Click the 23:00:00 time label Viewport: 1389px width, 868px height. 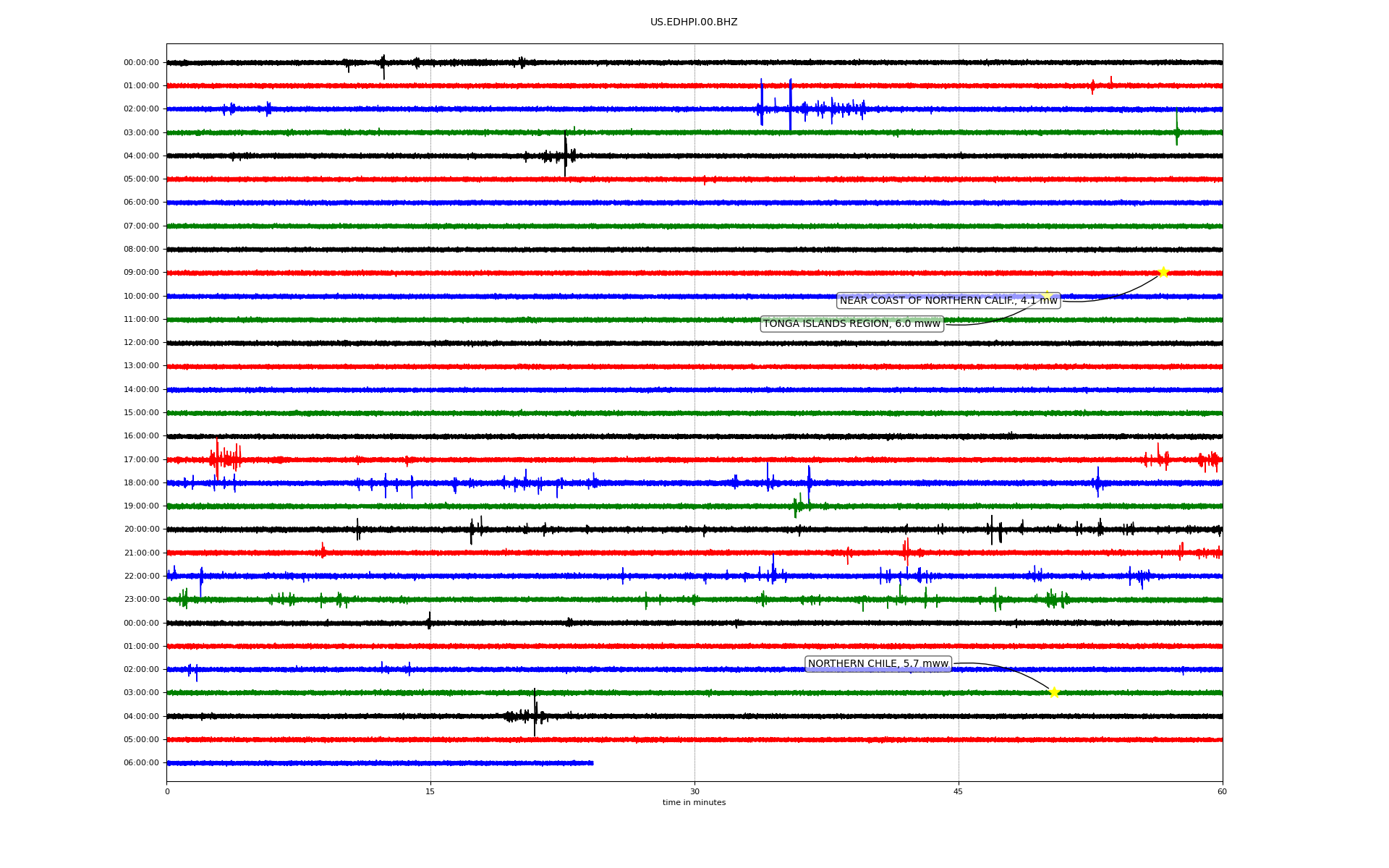point(141,600)
